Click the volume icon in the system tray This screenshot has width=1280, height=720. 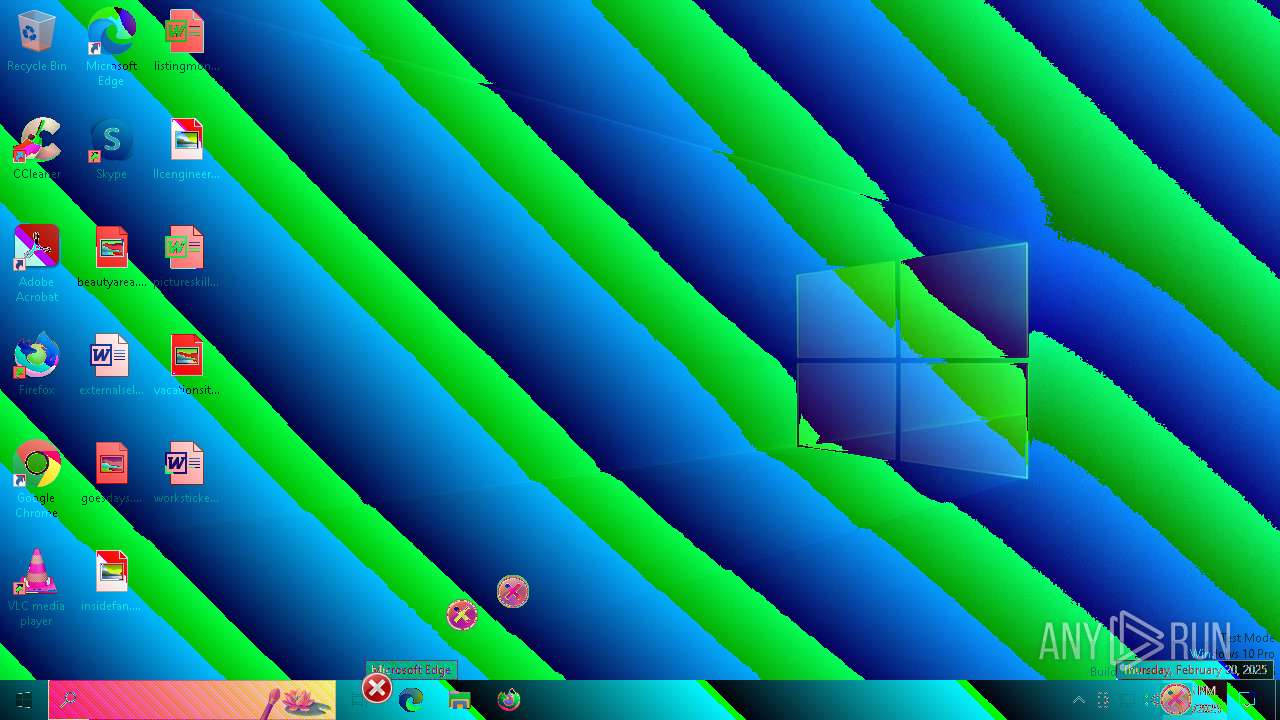point(1153,700)
